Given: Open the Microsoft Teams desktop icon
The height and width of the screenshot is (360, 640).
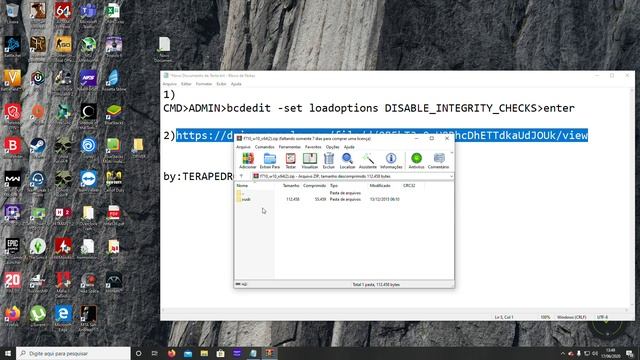Looking at the screenshot, I should [88, 12].
